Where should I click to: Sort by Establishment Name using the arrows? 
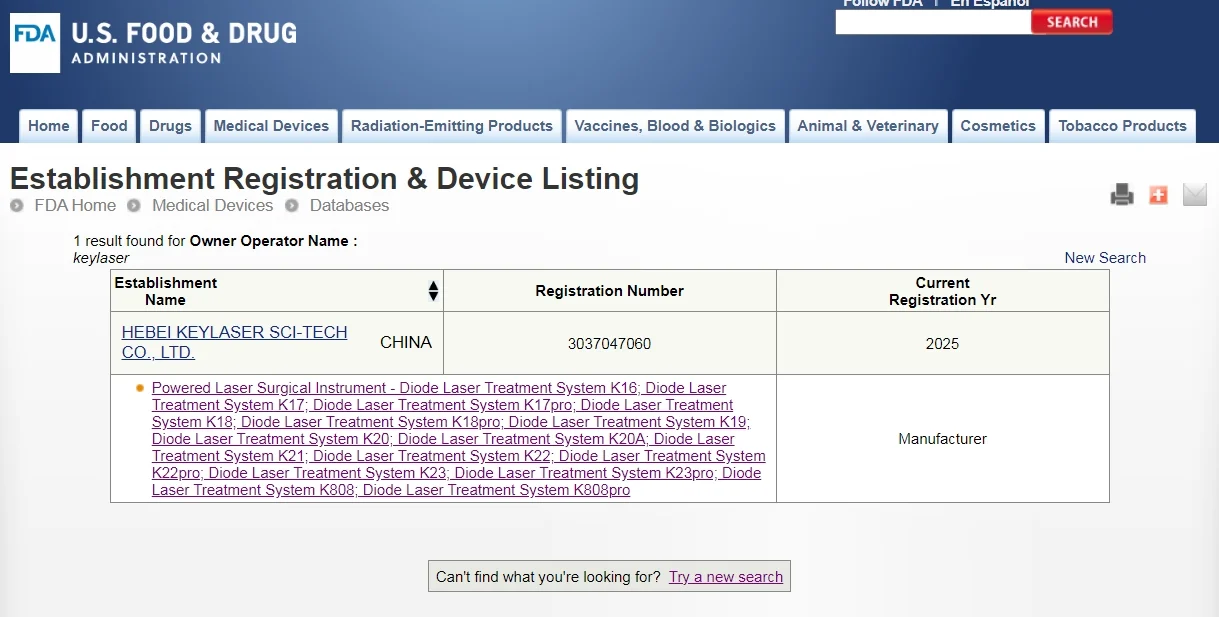tap(433, 291)
